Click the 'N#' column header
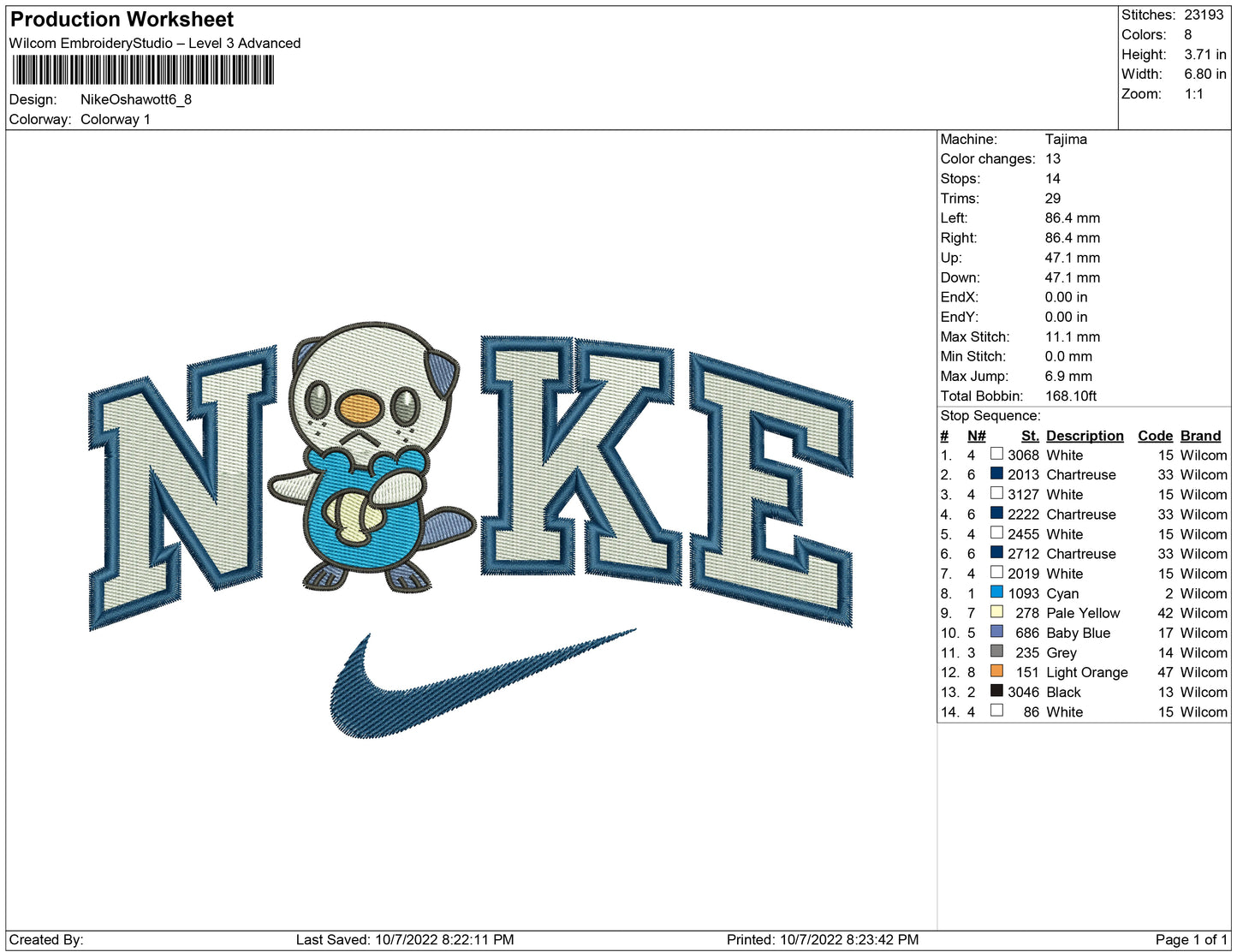This screenshot has height=952, width=1237. (x=976, y=436)
